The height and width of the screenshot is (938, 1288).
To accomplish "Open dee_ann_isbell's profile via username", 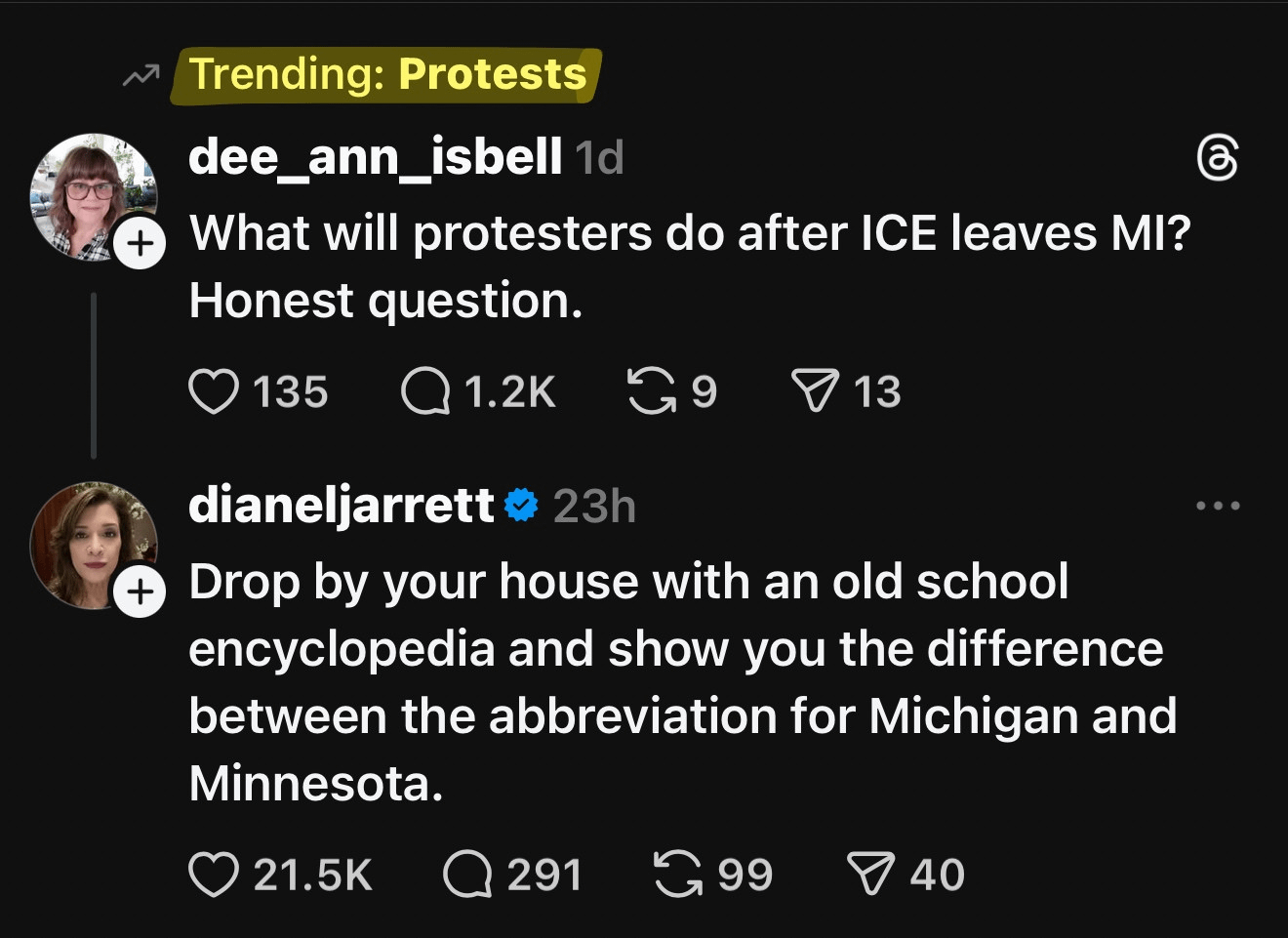I will 375,156.
